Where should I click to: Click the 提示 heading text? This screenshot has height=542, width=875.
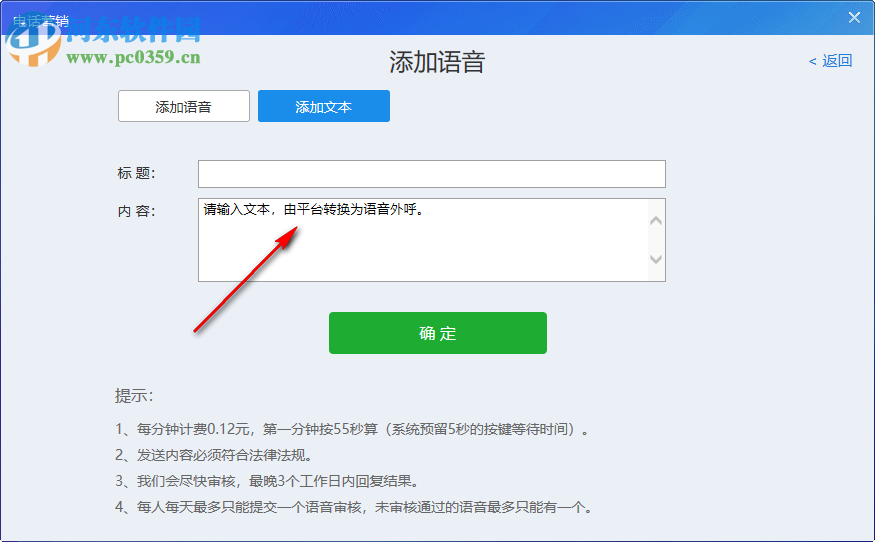pyautogui.click(x=134, y=396)
